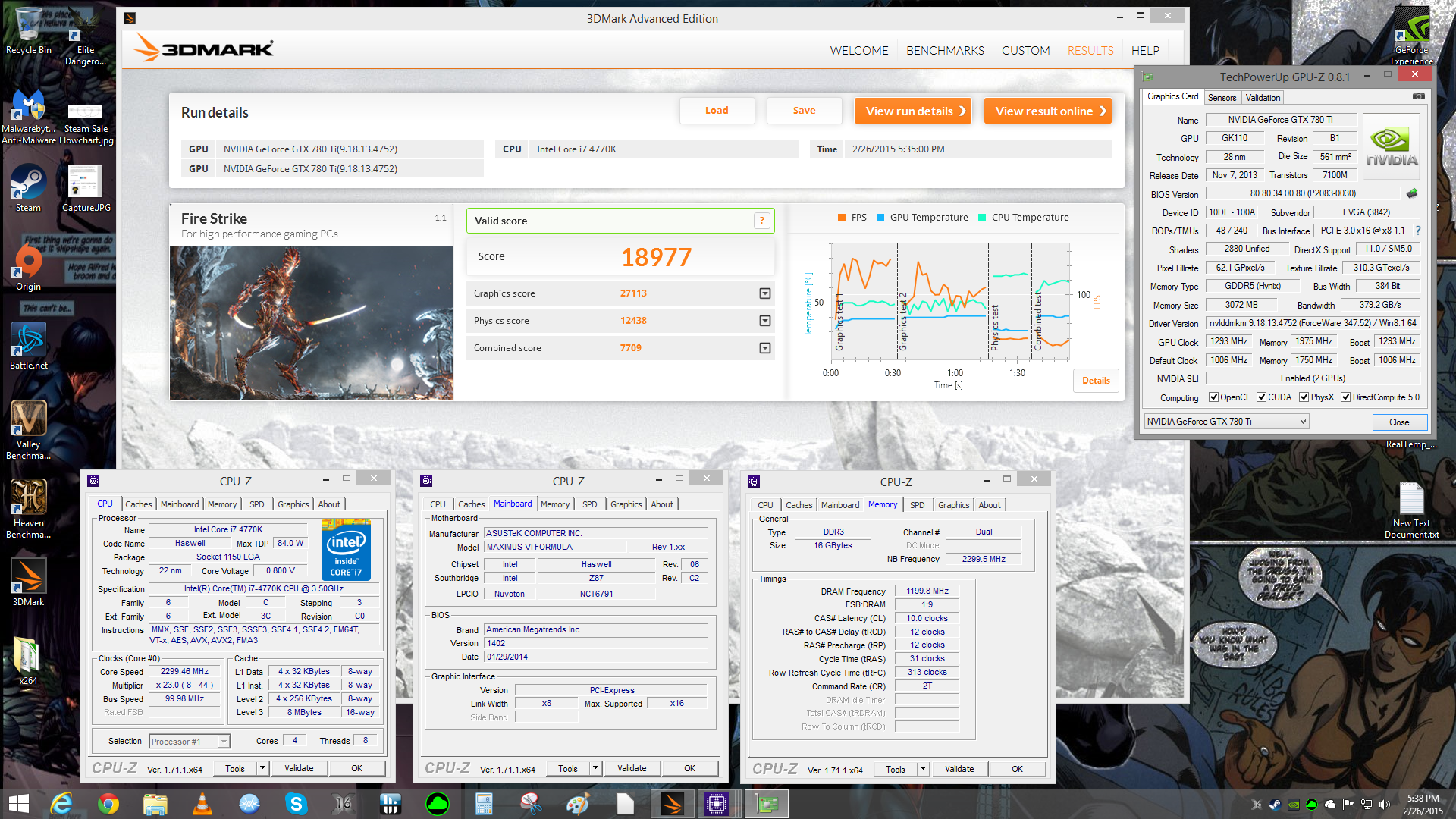Click CPU Temperature teal legend swatch
Viewport: 1456px width, 819px height.
pos(982,218)
